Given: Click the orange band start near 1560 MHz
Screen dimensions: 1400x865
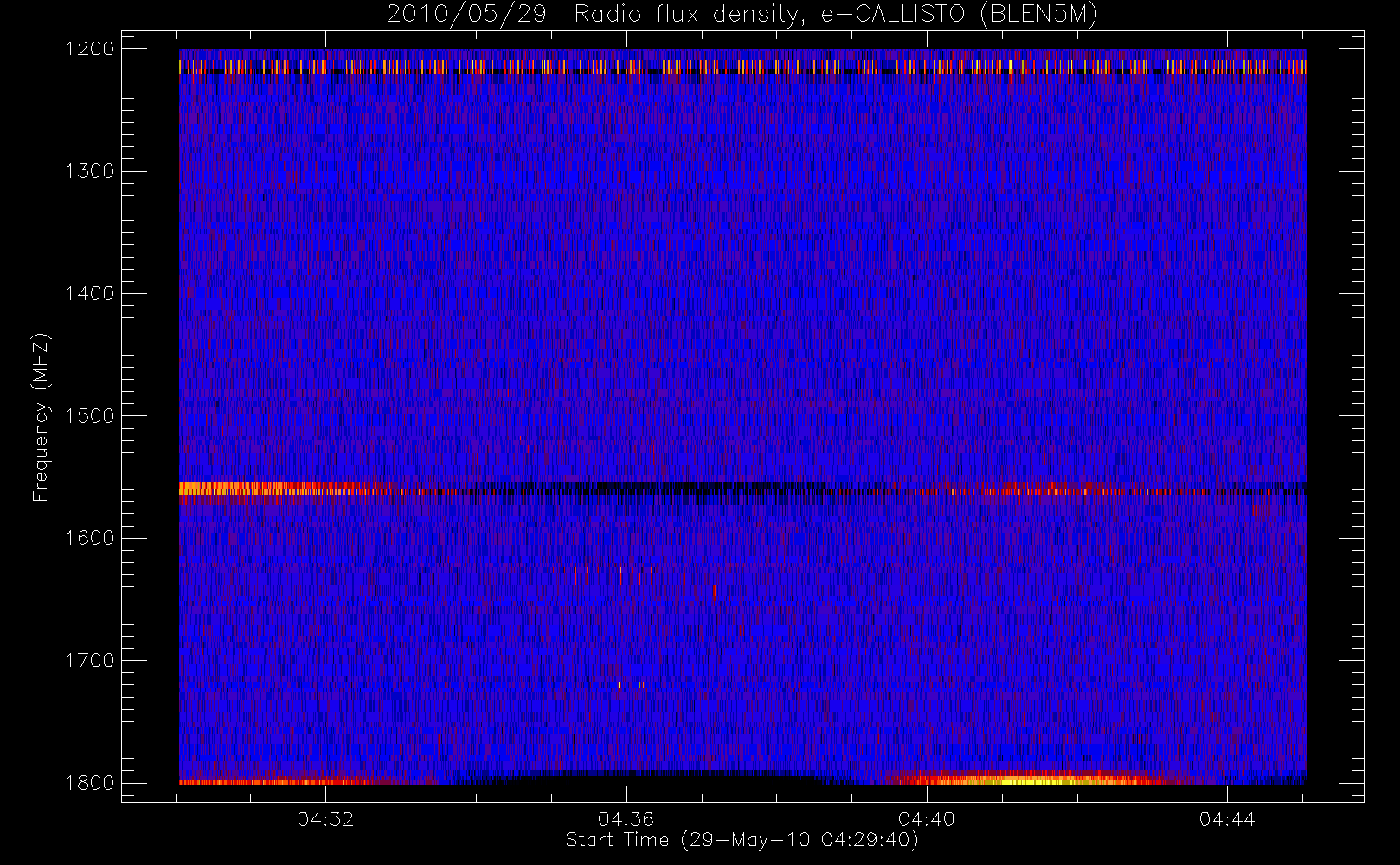Looking at the screenshot, I should tap(234, 489).
